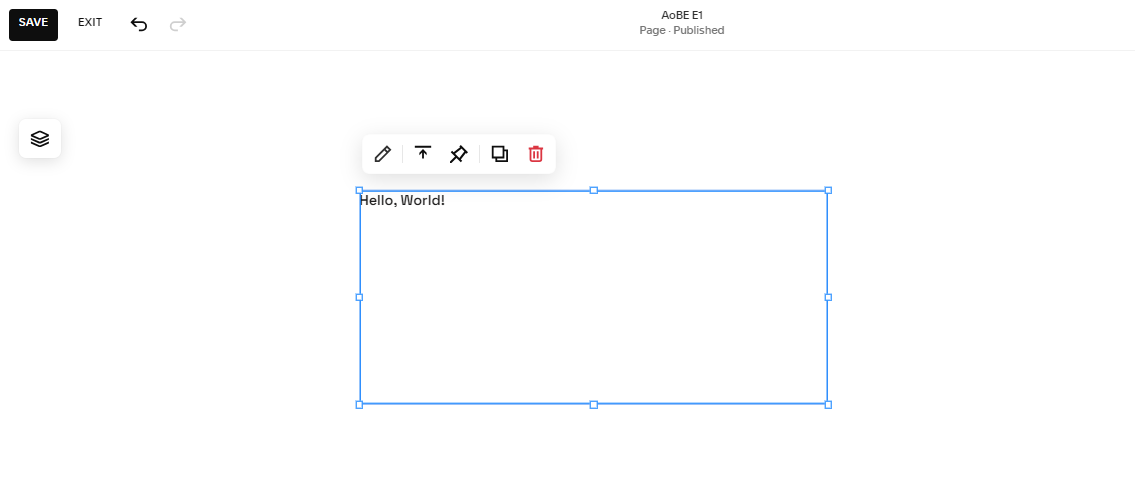Select the top-right resize handle
Screen dimensions: 1135x489
click(x=828, y=190)
